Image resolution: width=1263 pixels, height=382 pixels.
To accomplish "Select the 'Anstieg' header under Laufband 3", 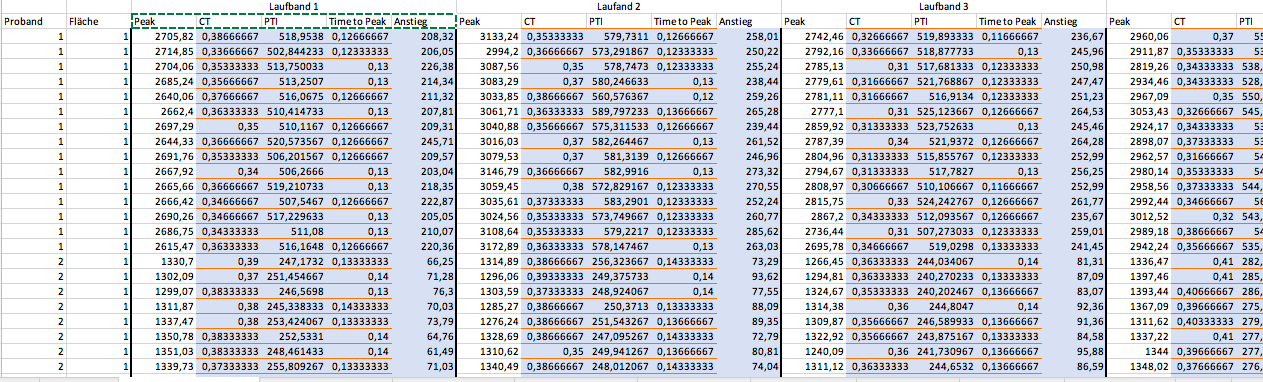I will pos(1073,21).
